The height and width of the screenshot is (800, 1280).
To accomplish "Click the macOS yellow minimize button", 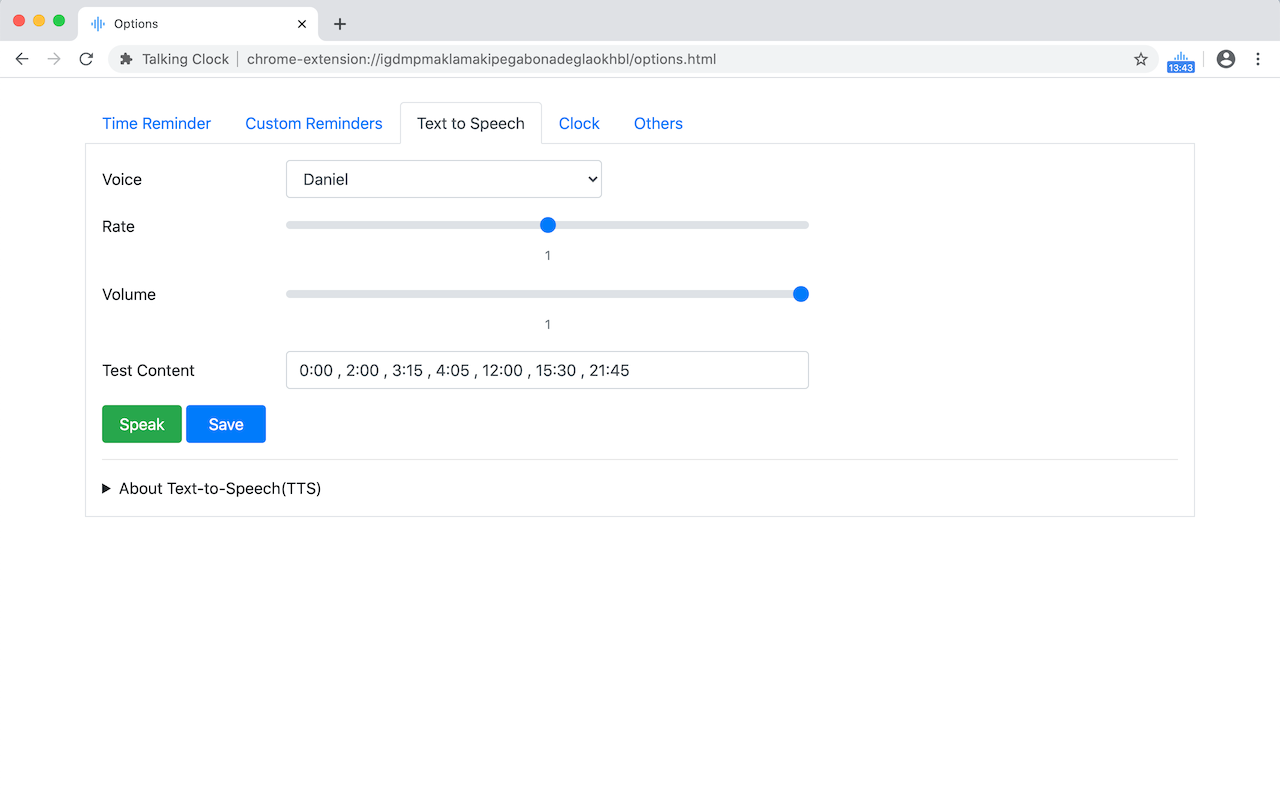I will pos(39,20).
